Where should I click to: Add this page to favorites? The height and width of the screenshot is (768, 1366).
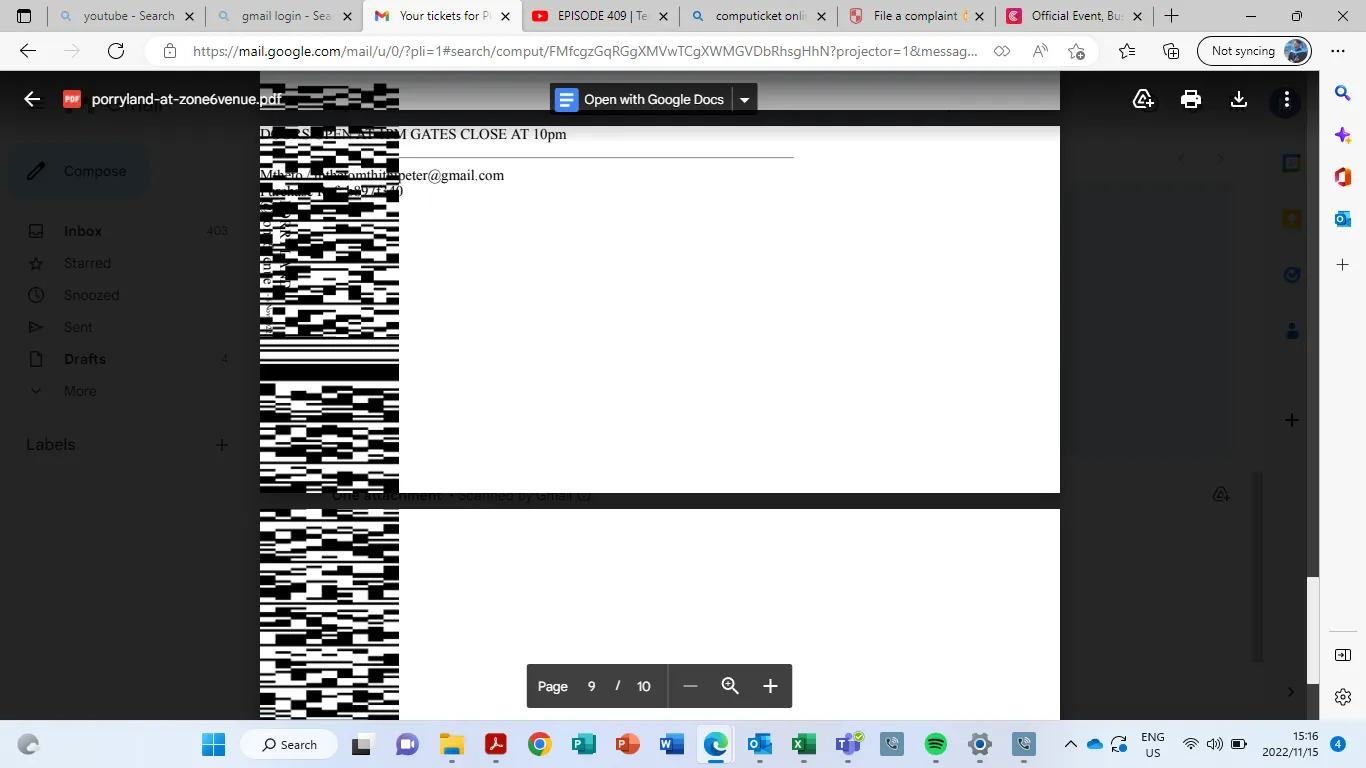tap(1076, 51)
